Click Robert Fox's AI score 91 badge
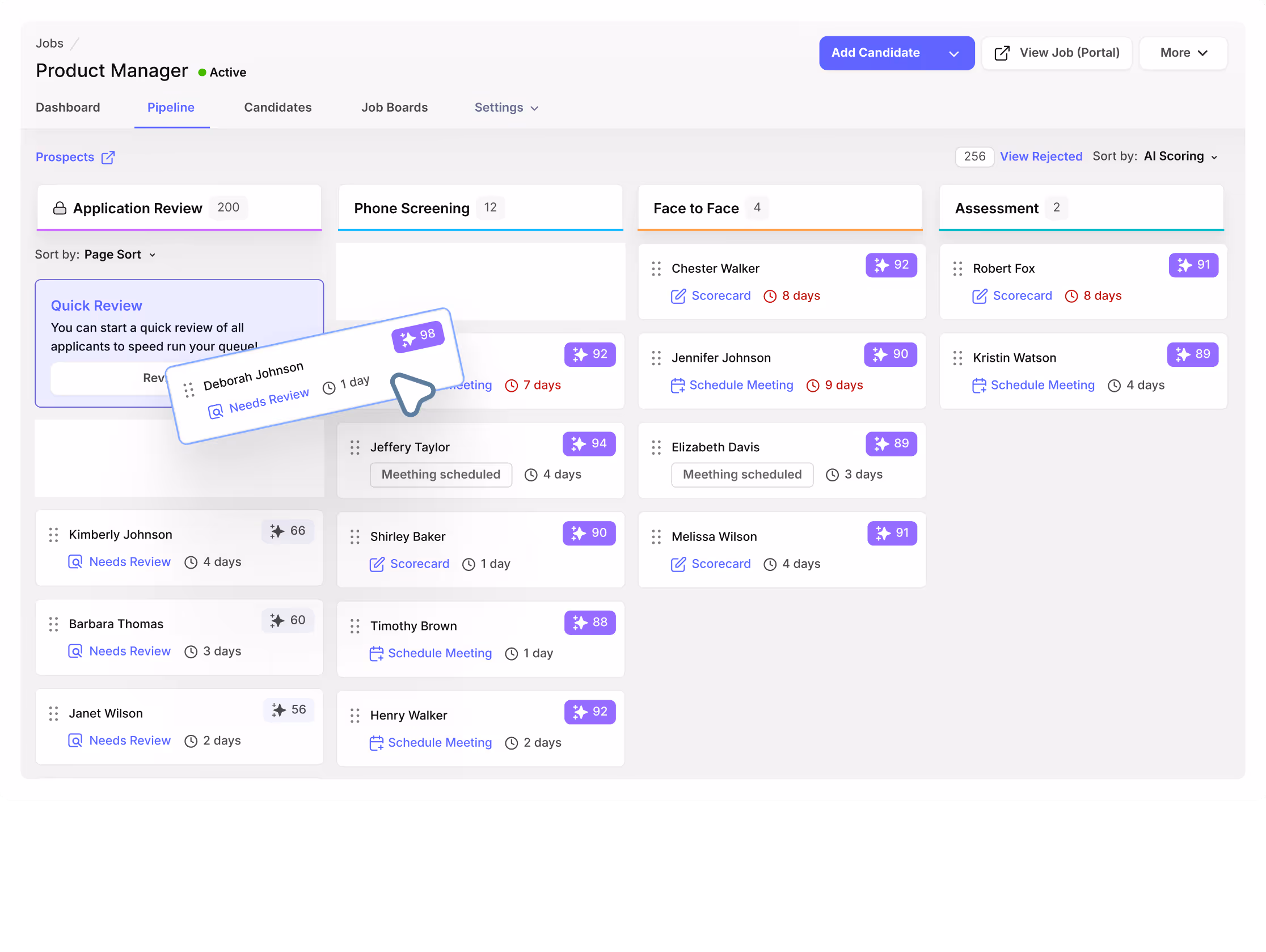The height and width of the screenshot is (952, 1266). coord(1193,265)
